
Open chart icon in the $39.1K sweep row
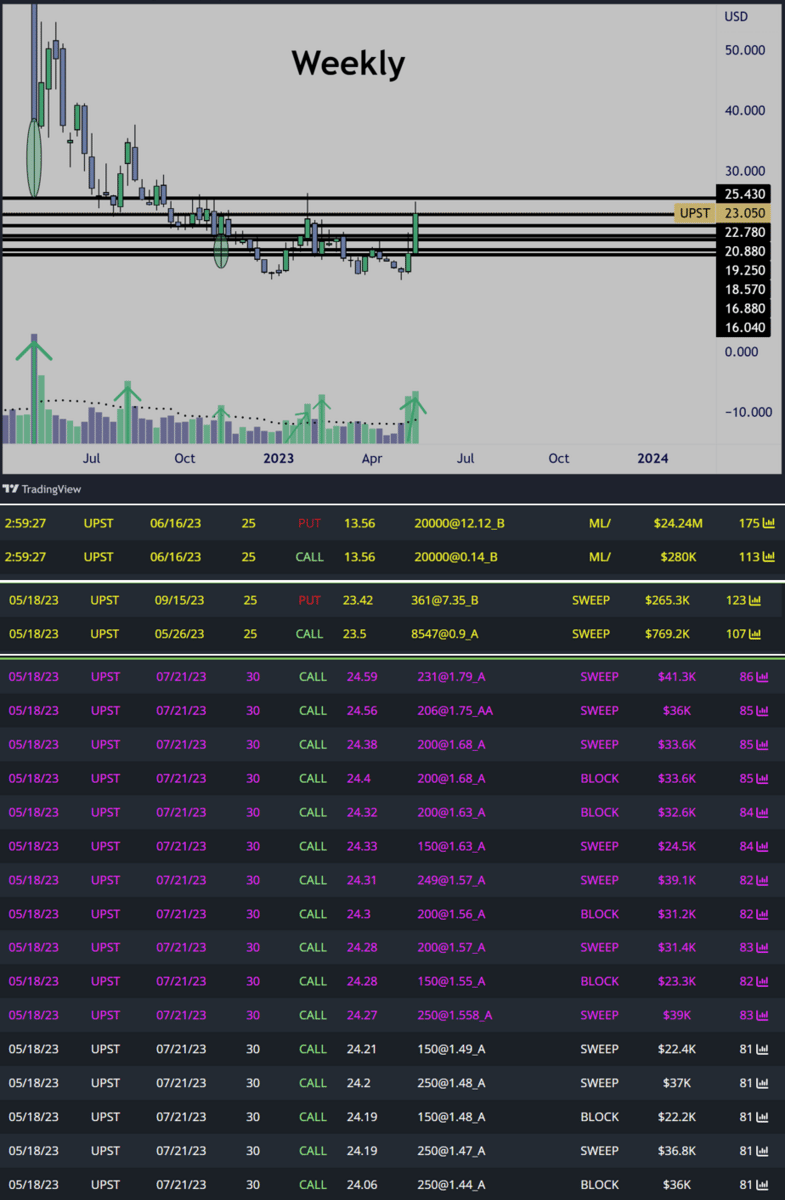(x=762, y=880)
